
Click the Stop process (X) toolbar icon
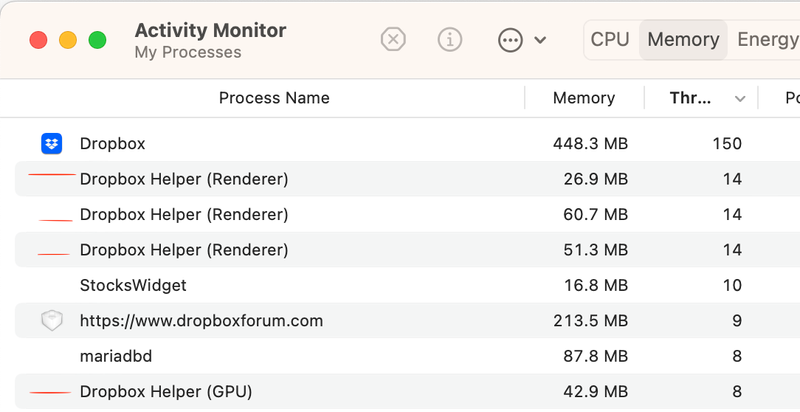click(393, 39)
